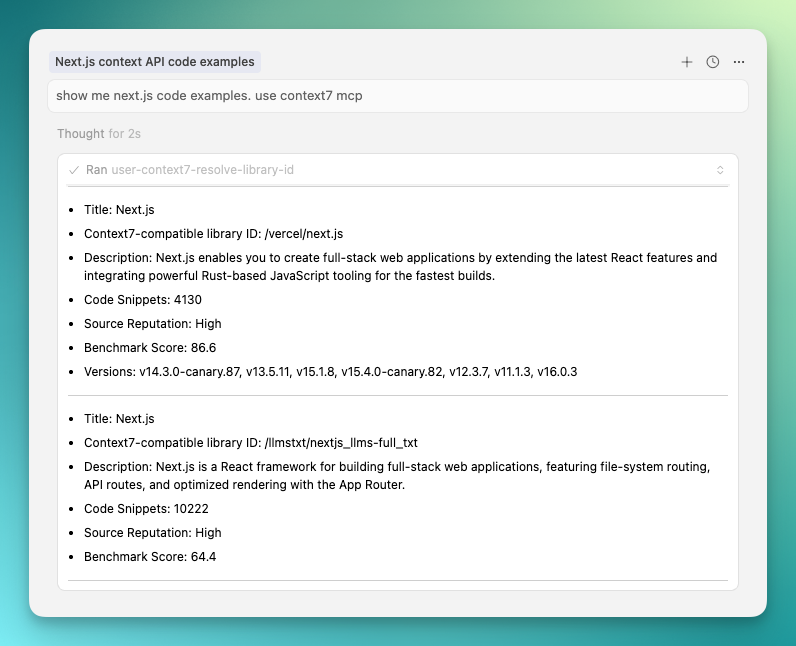Click "Source Reputation: High" in the second result

tap(152, 533)
